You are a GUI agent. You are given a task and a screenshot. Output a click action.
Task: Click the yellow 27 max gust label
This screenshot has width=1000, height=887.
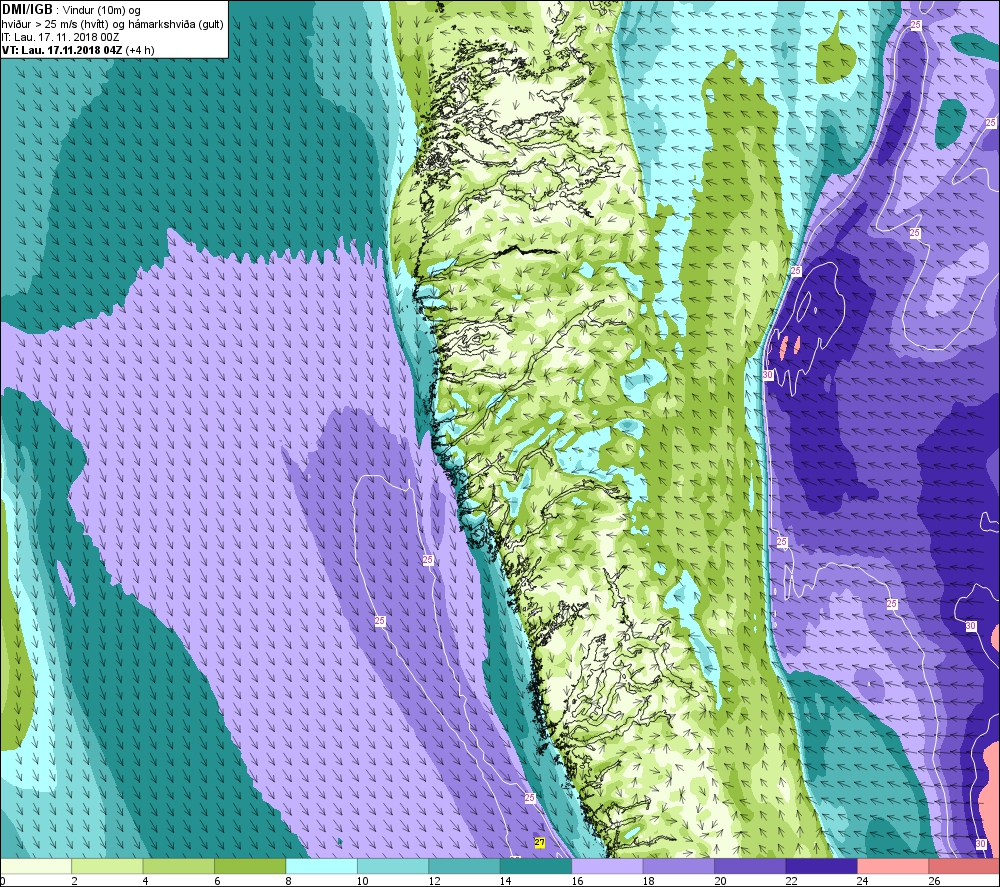tap(540, 843)
